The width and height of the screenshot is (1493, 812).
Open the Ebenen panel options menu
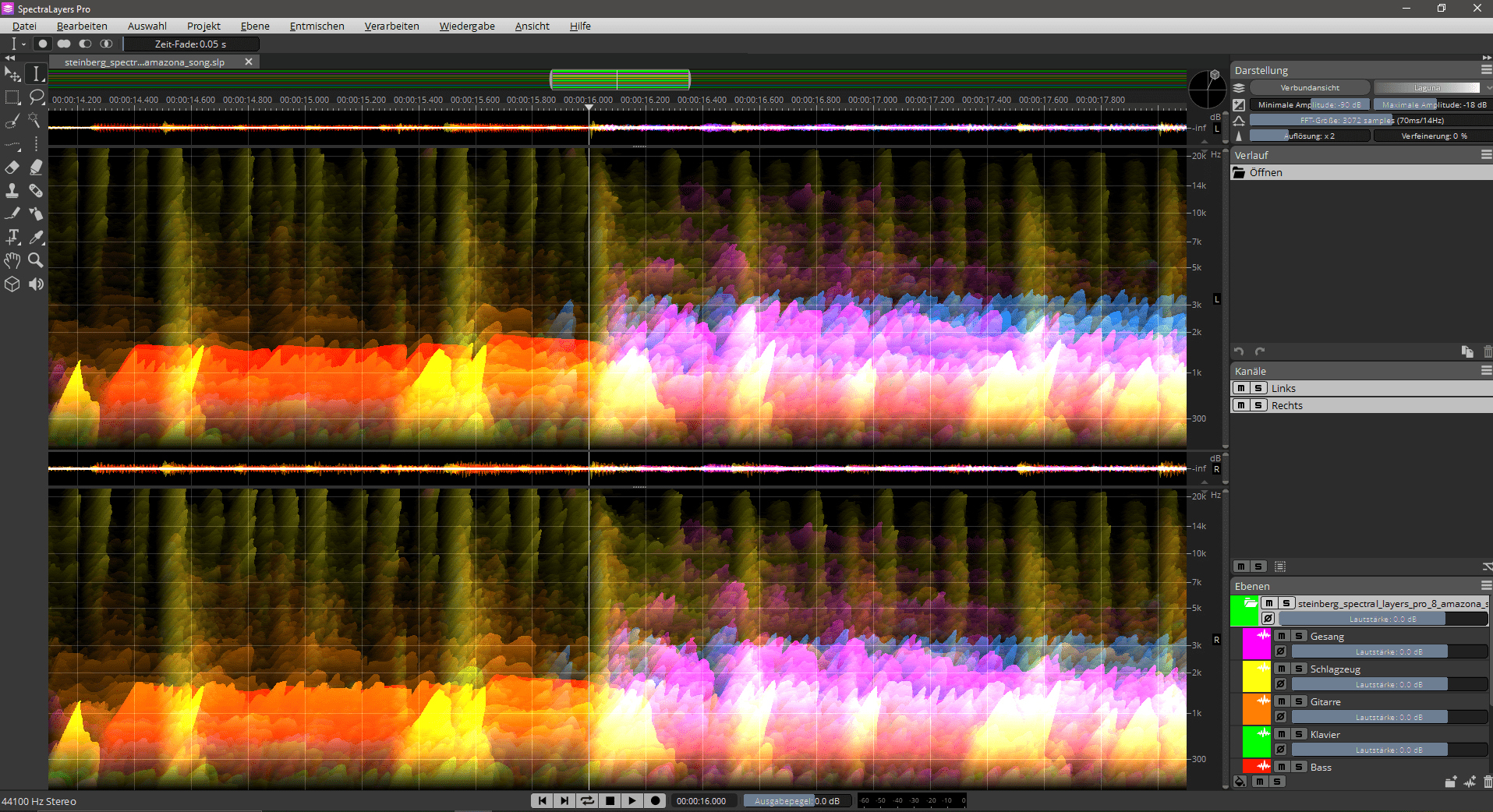coord(1486,586)
